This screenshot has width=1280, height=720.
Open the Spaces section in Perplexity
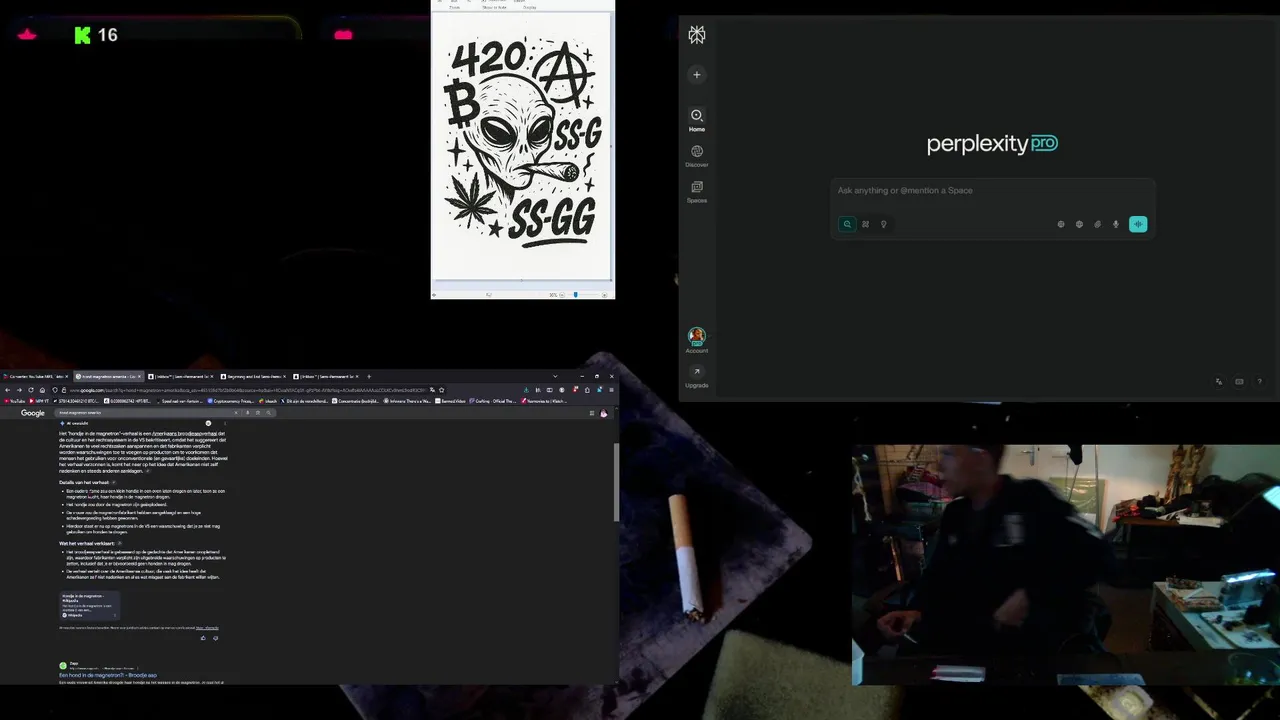[x=697, y=191]
